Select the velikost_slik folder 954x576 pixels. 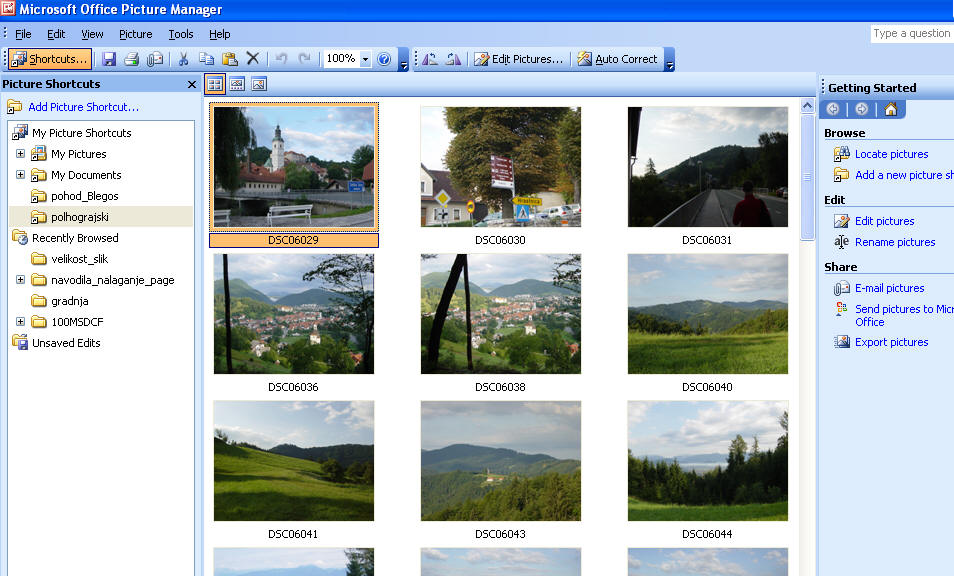click(x=79, y=259)
